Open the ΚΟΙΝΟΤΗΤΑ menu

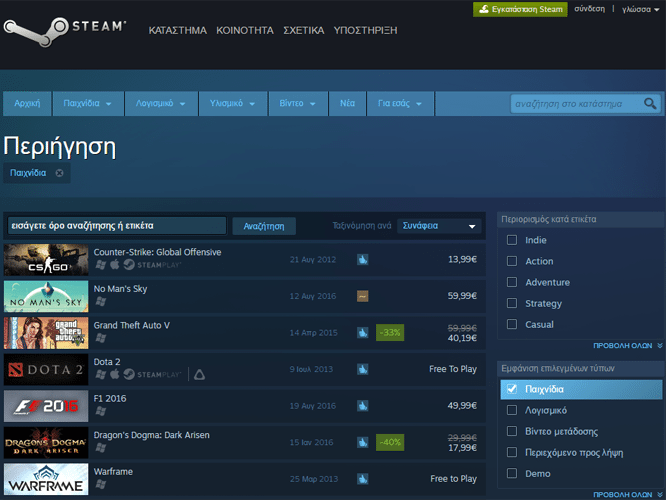coord(244,30)
